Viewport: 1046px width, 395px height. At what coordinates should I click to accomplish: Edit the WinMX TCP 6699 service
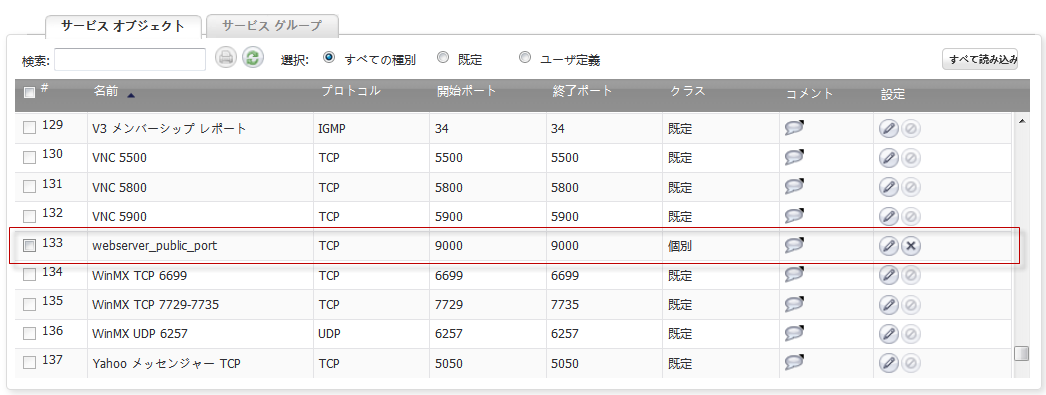pos(889,275)
